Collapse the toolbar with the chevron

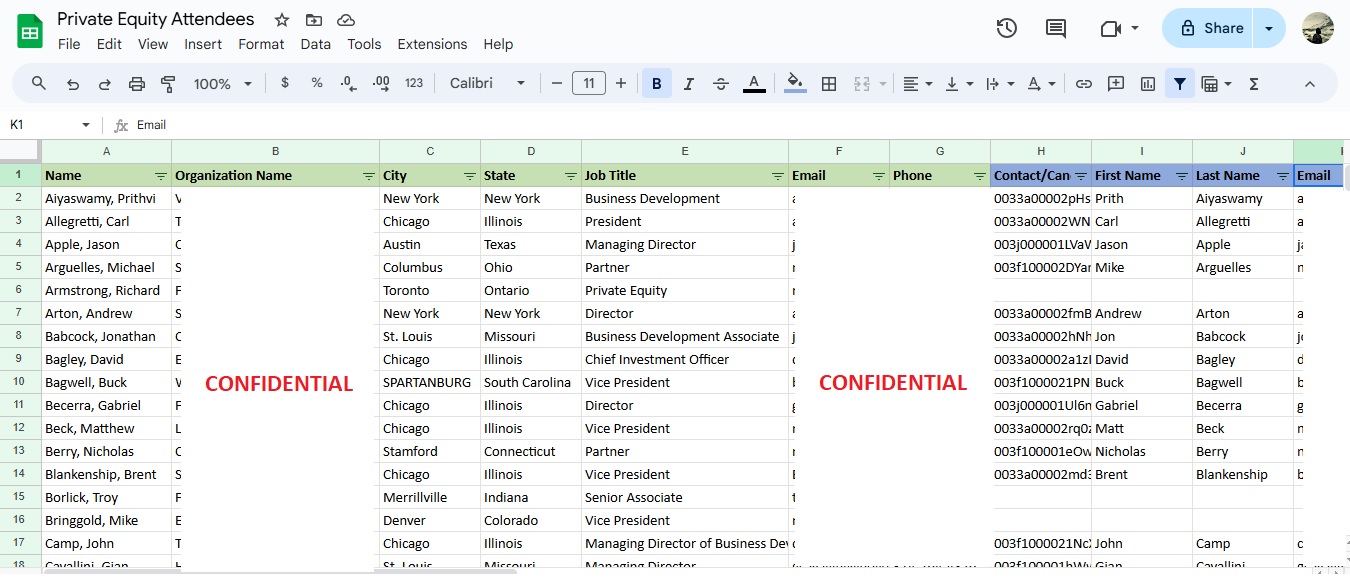coord(1310,84)
